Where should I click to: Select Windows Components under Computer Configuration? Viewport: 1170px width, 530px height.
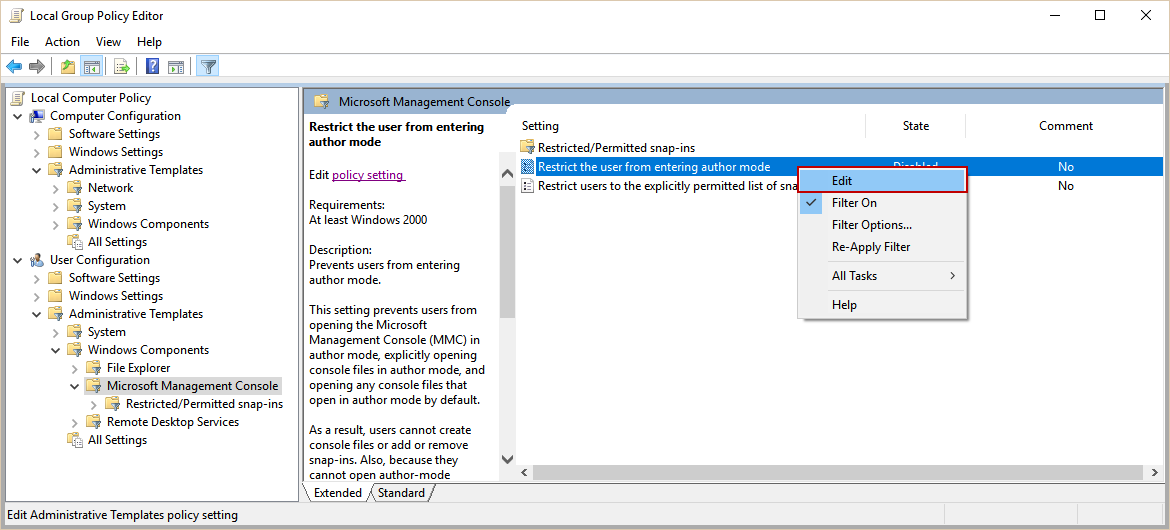[x=148, y=224]
